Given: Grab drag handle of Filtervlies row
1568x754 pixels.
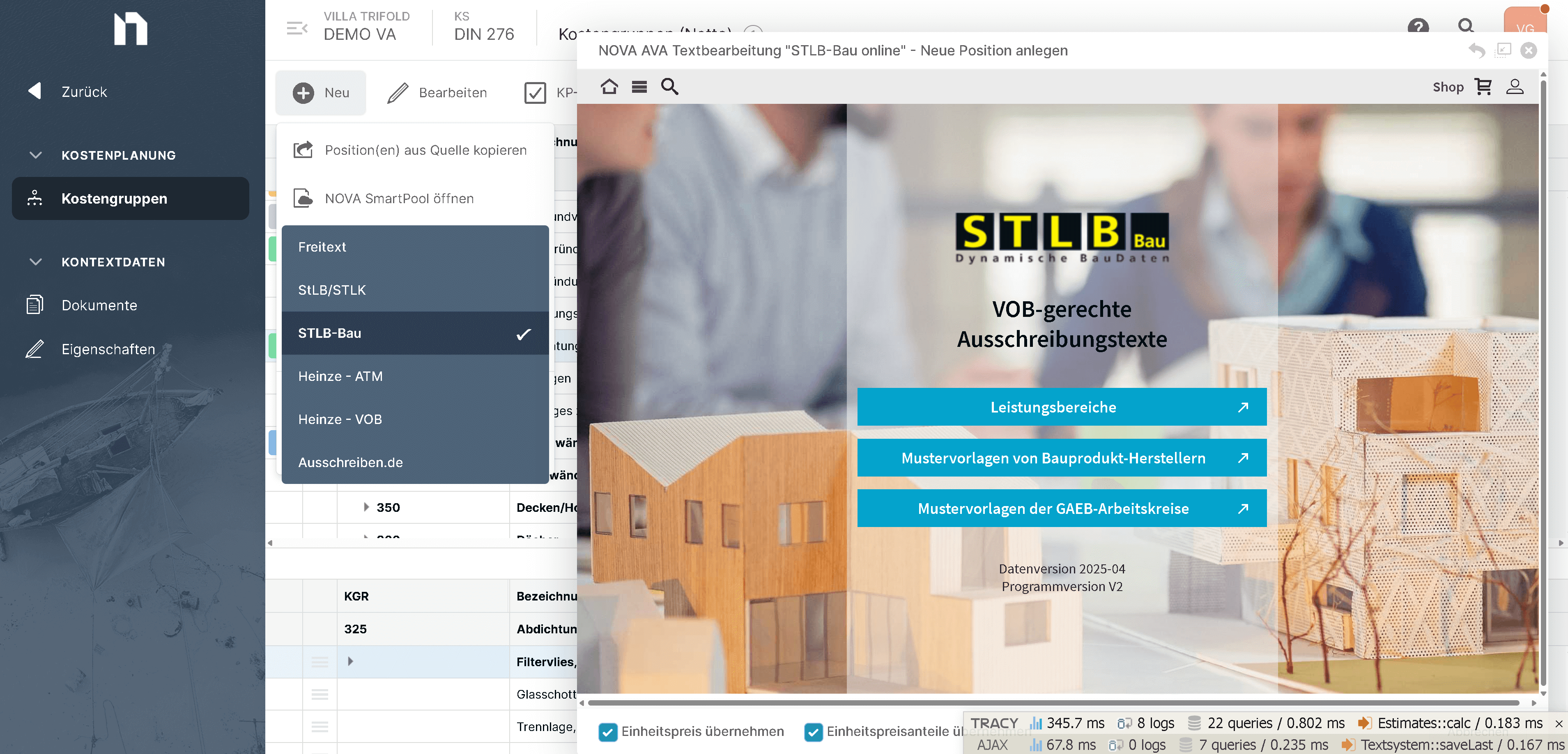Looking at the screenshot, I should (x=320, y=662).
